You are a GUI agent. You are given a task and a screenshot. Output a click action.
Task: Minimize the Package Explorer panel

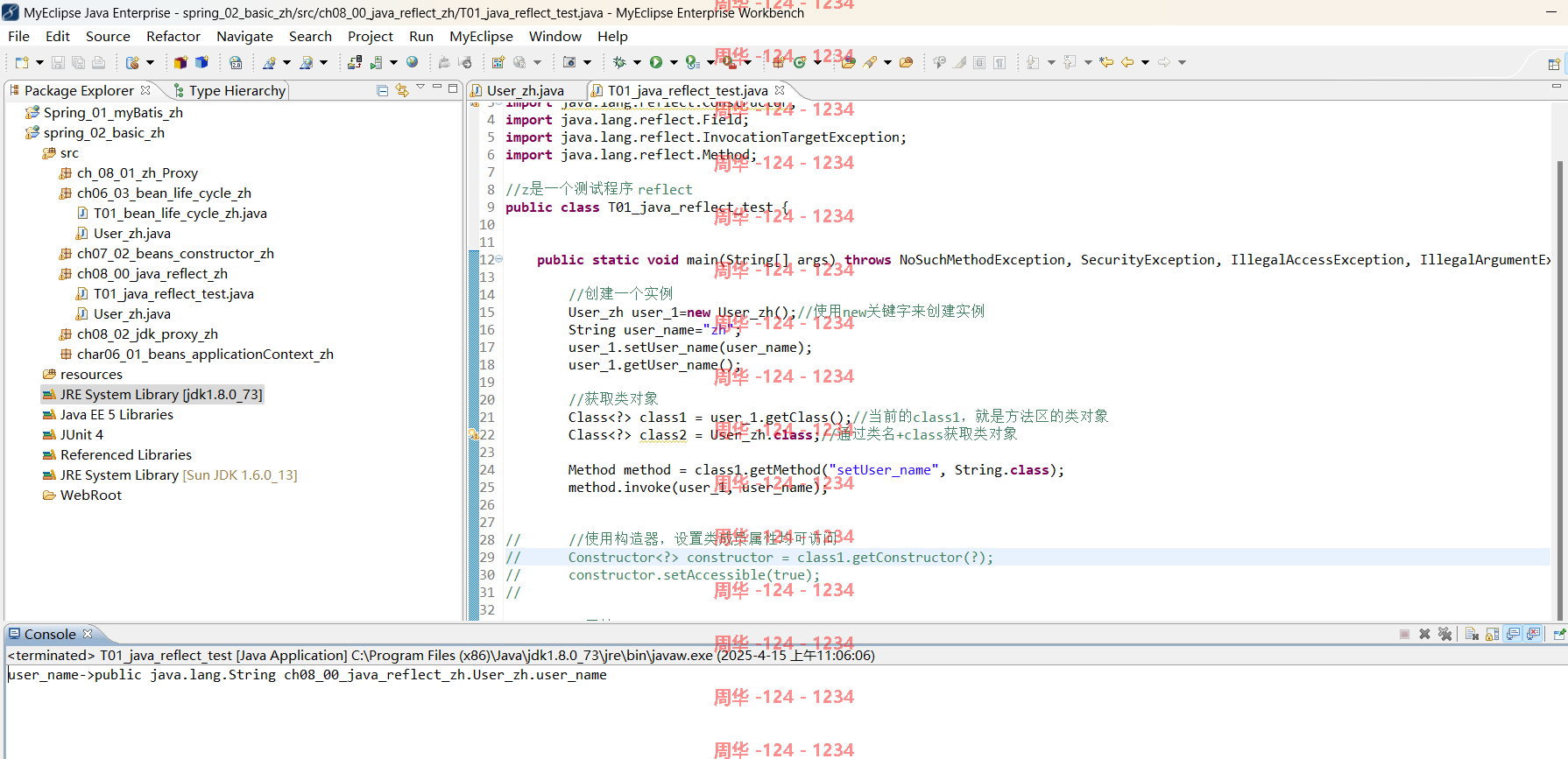(436, 88)
